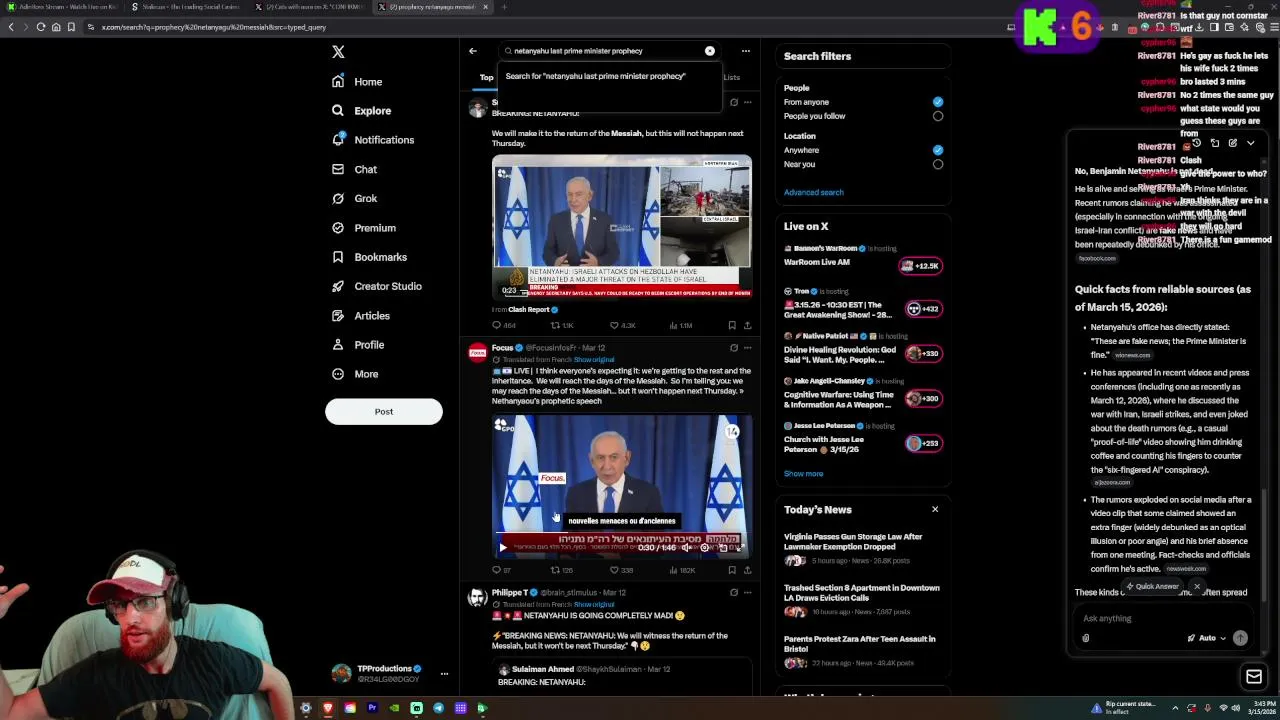This screenshot has height=720, width=1280.
Task: Select Near you location filter
Action: tap(938, 164)
